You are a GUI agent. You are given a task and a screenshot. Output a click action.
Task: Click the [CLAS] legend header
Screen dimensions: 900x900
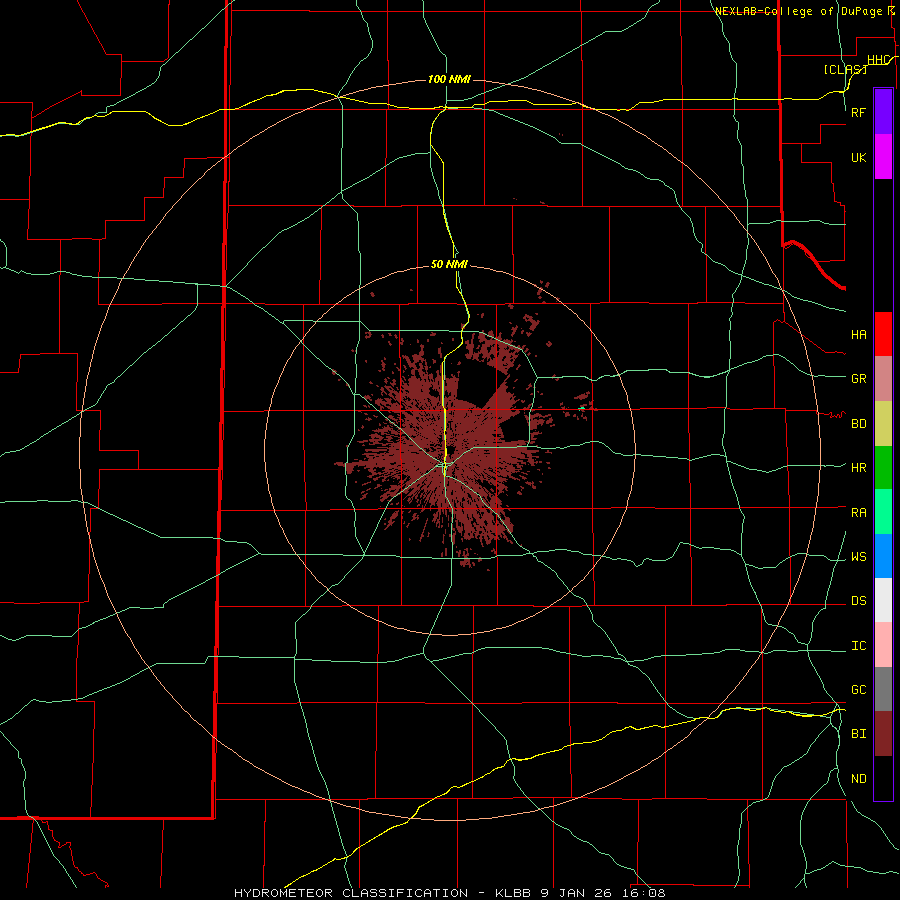coord(845,69)
